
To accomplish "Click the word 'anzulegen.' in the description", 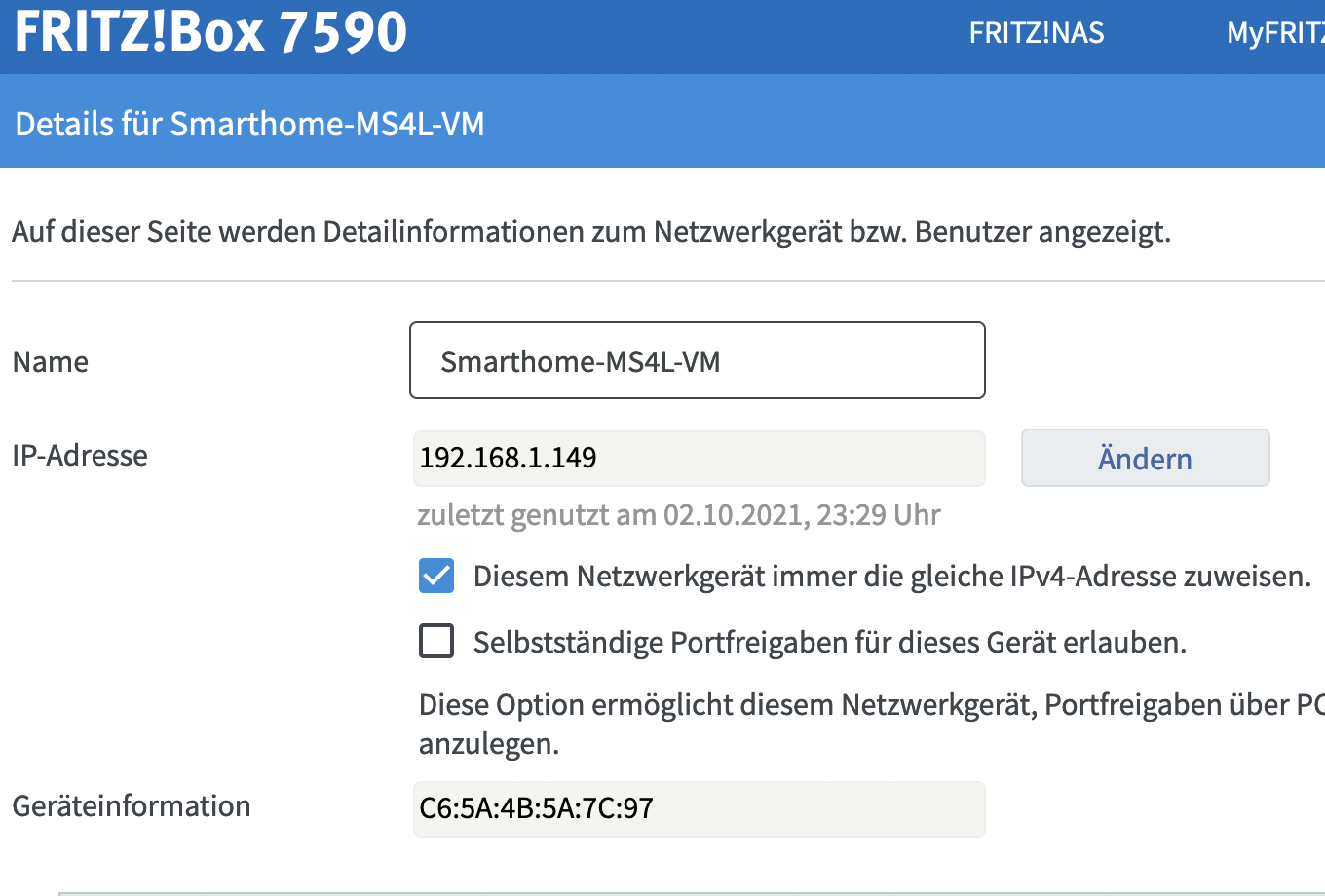I will [488, 745].
